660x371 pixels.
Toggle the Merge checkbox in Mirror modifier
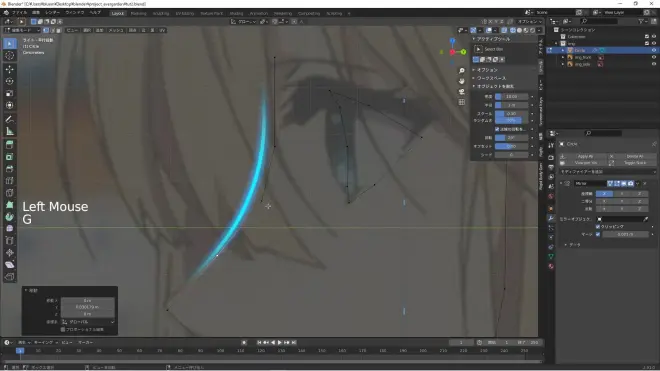click(598, 234)
